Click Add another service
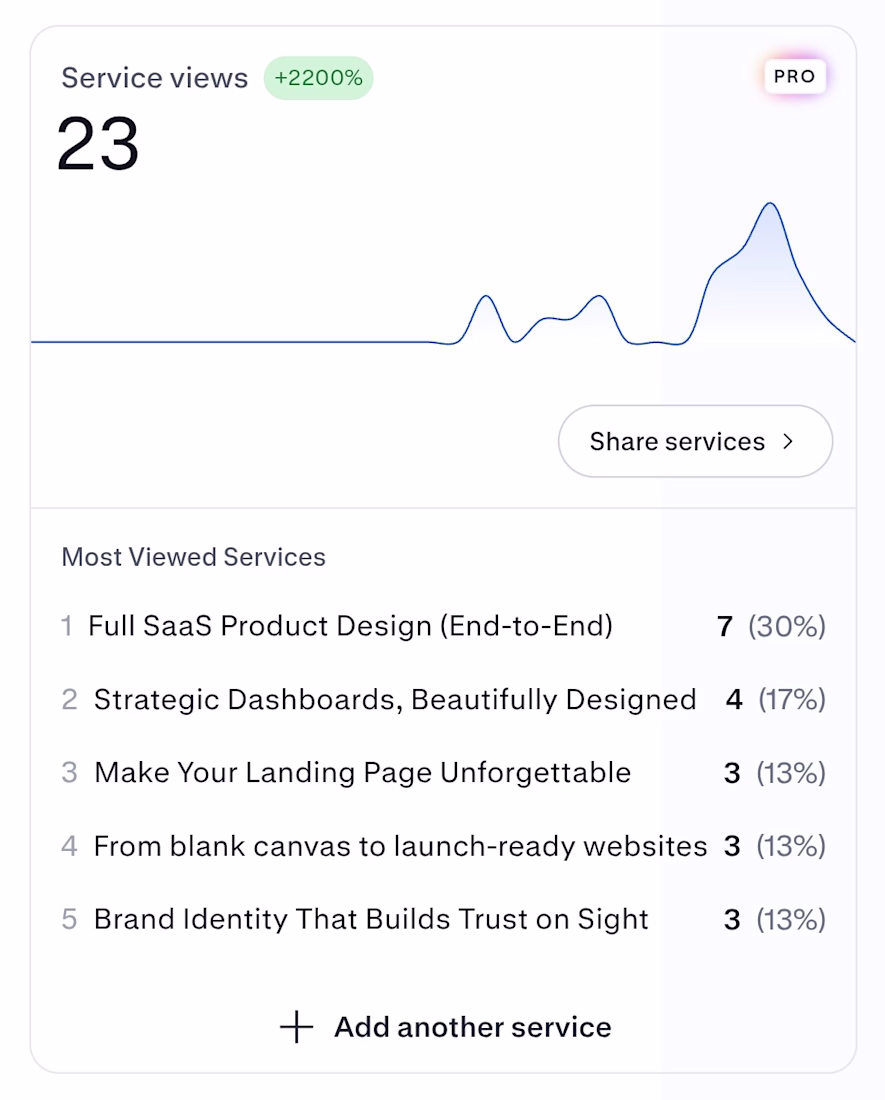The height and width of the screenshot is (1100, 885). coord(445,1027)
